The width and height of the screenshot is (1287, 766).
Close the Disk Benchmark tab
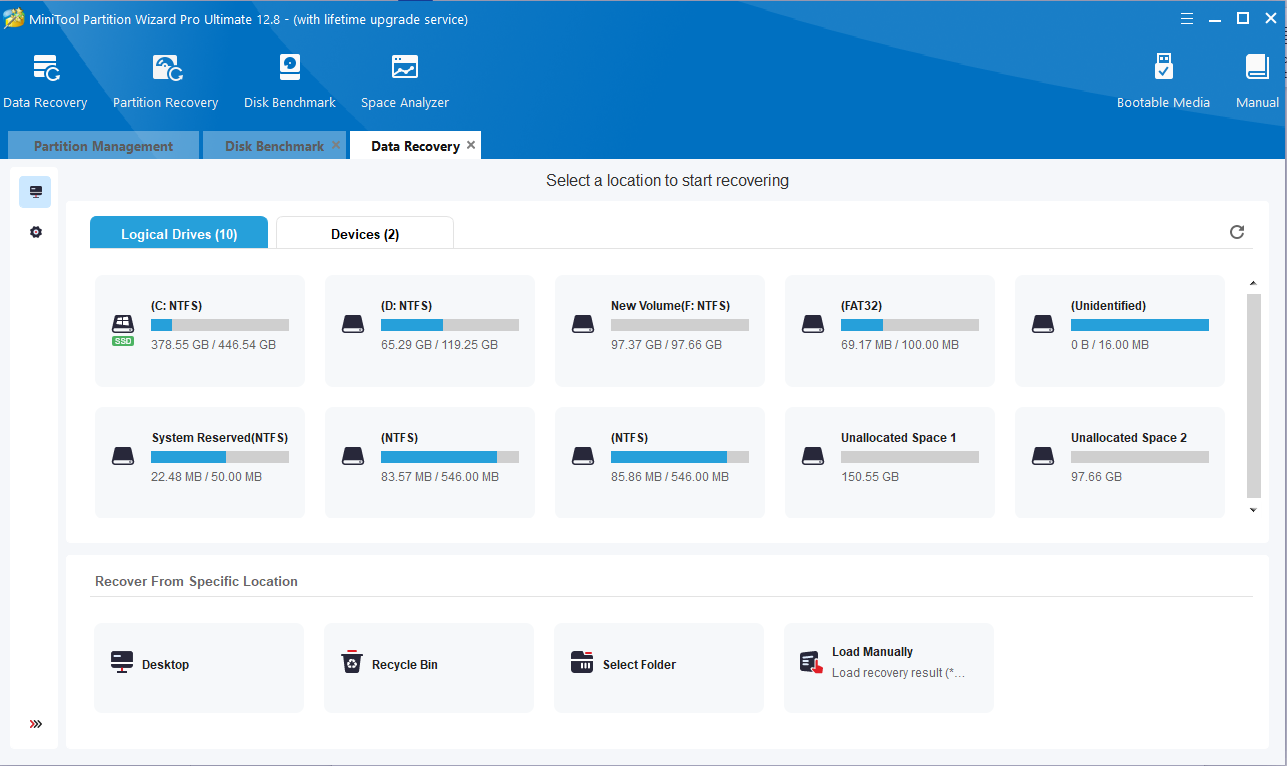336,145
